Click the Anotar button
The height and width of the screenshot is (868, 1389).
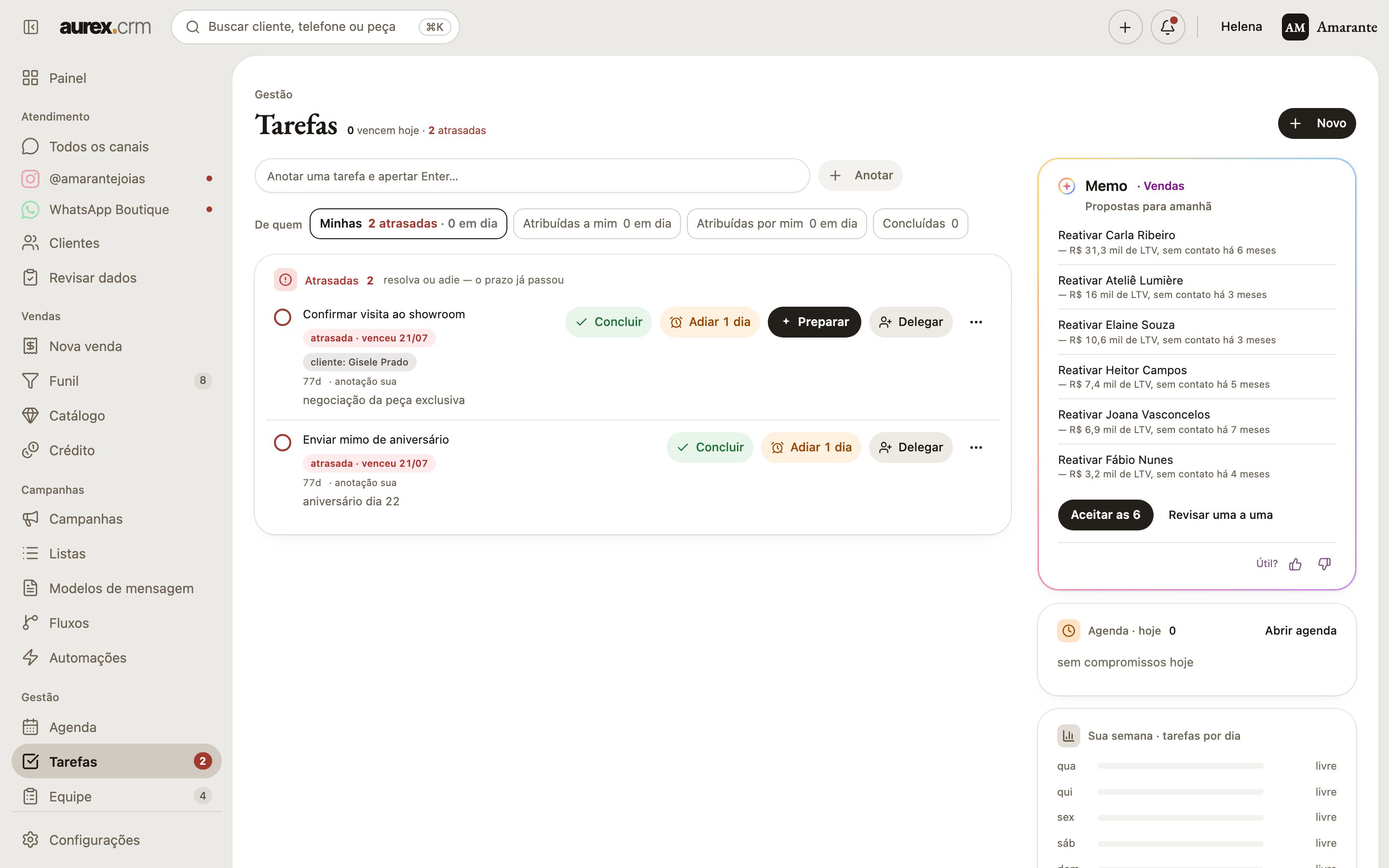860,176
